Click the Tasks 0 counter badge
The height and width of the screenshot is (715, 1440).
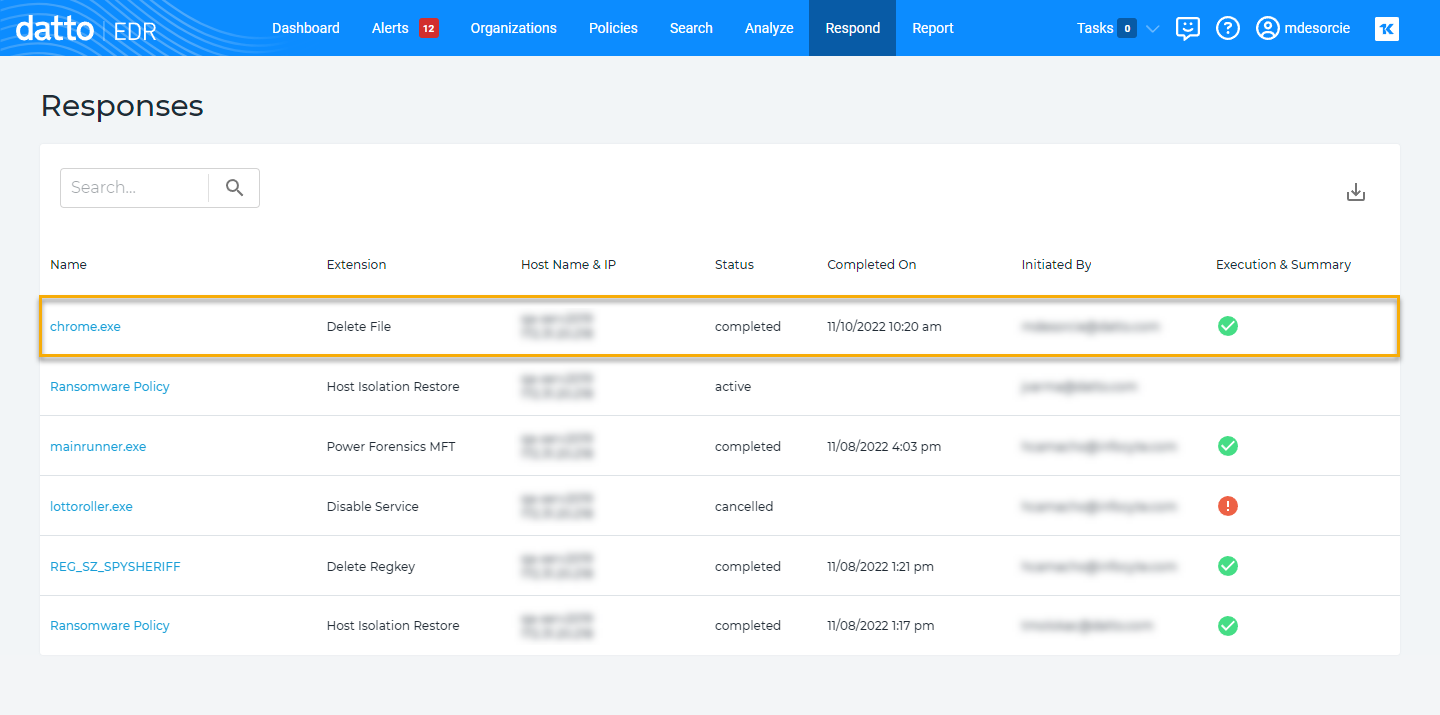[1127, 28]
